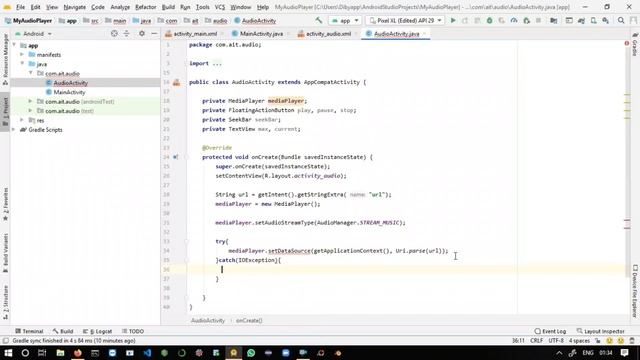640x360 pixels.
Task: Open the Pixel XL device selector dropdown
Action: tap(405, 20)
